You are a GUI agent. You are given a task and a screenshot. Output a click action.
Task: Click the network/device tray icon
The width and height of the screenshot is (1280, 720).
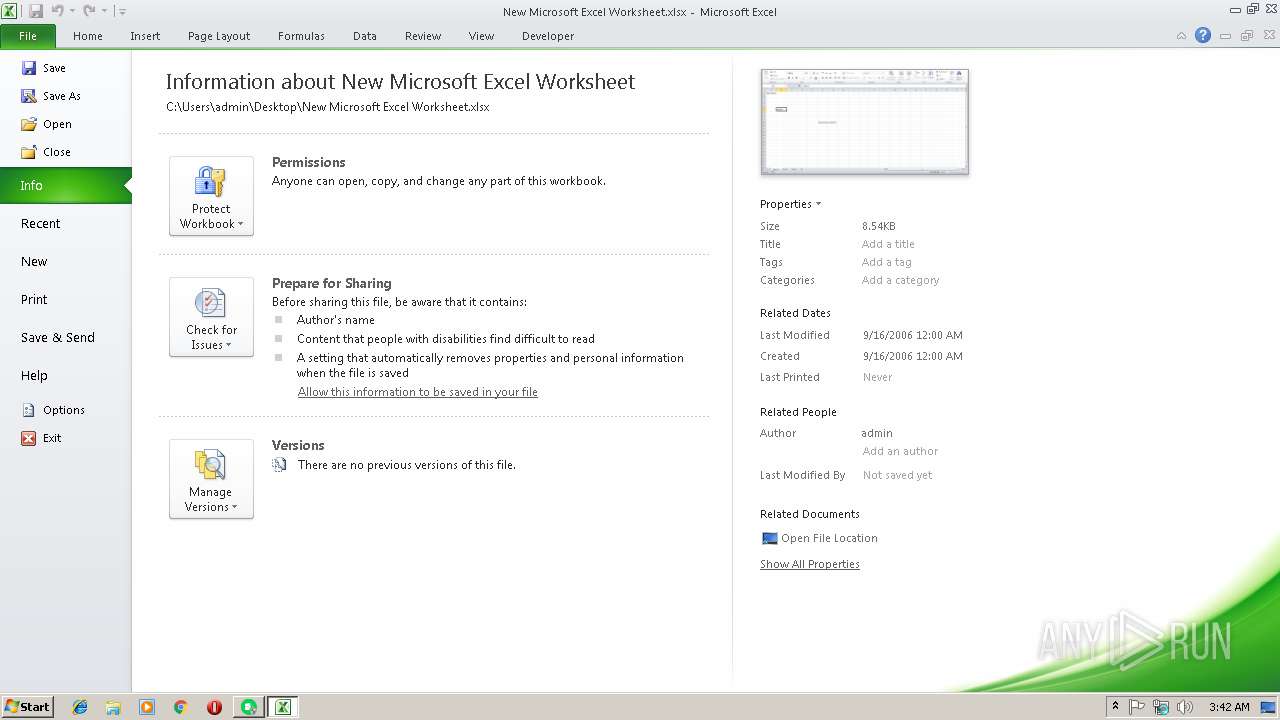tap(1161, 707)
